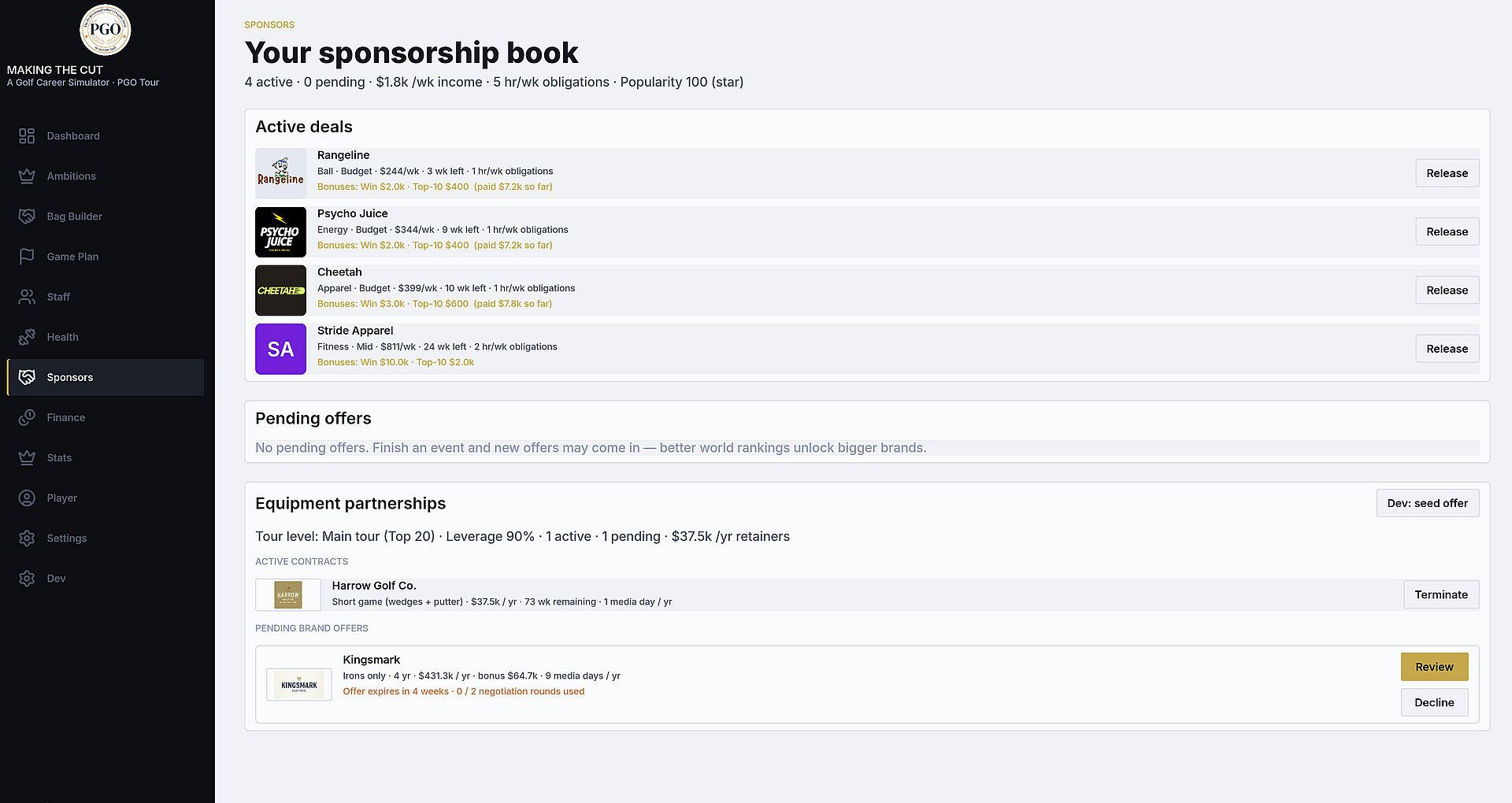Click the Rangeline deal name
This screenshot has height=803, width=1512.
tap(343, 155)
